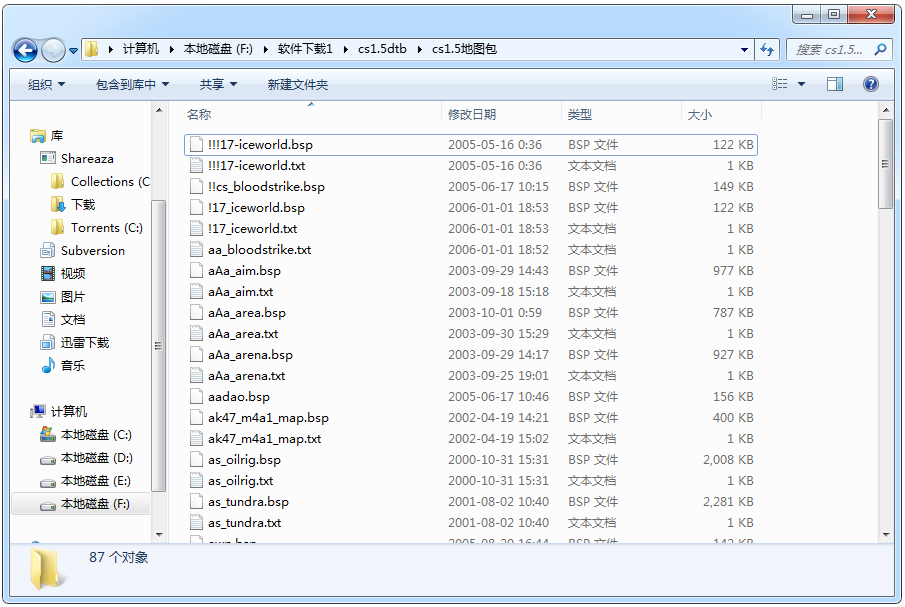Open the view options dropdown arrow
The image size is (905, 607).
pyautogui.click(x=801, y=85)
